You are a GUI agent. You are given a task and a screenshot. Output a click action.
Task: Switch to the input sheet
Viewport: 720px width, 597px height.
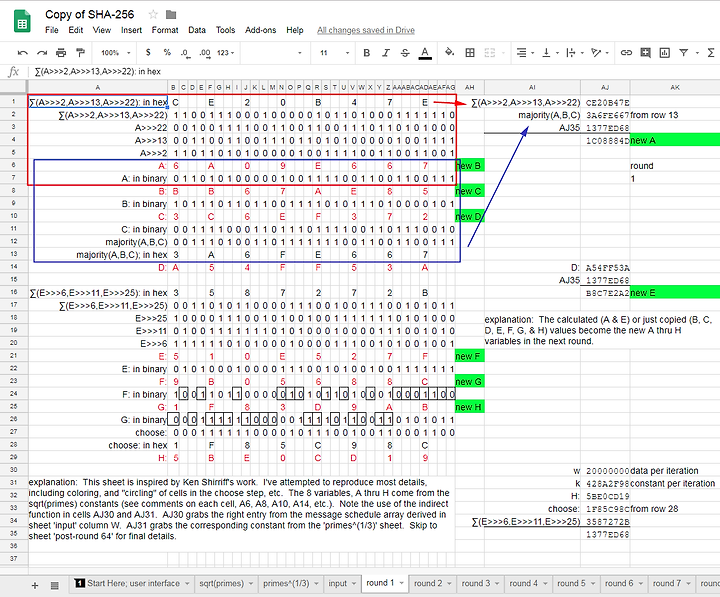coord(342,583)
